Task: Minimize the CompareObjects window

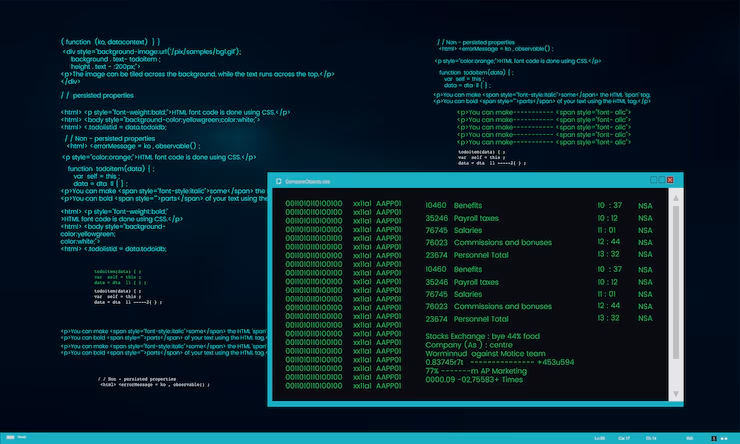Action: [x=654, y=180]
